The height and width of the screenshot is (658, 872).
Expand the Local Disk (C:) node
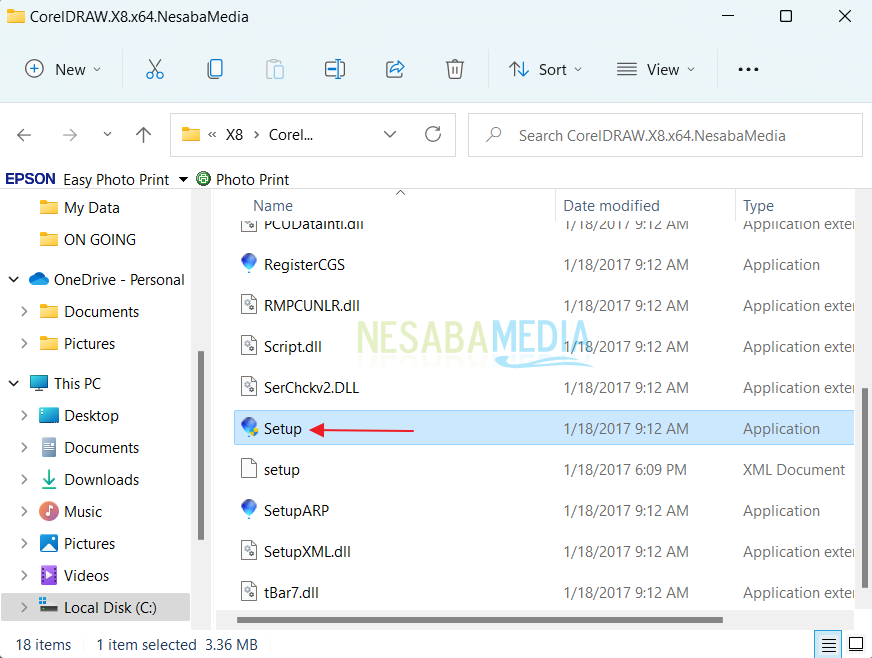24,607
